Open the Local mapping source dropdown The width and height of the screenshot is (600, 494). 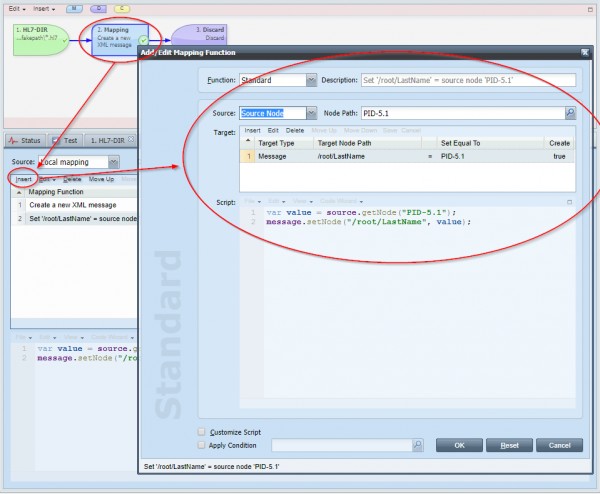click(113, 162)
